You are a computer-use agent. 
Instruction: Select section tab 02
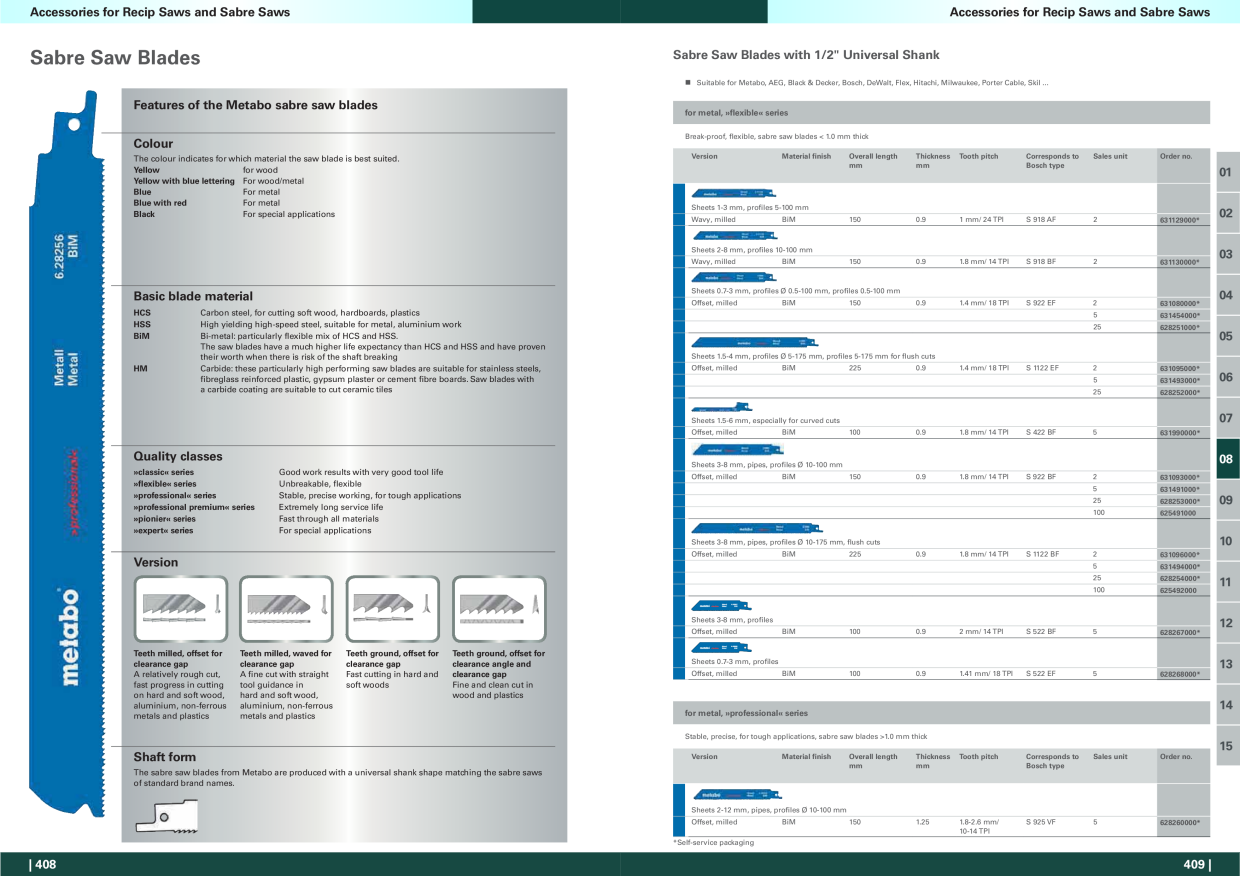pyautogui.click(x=1227, y=213)
